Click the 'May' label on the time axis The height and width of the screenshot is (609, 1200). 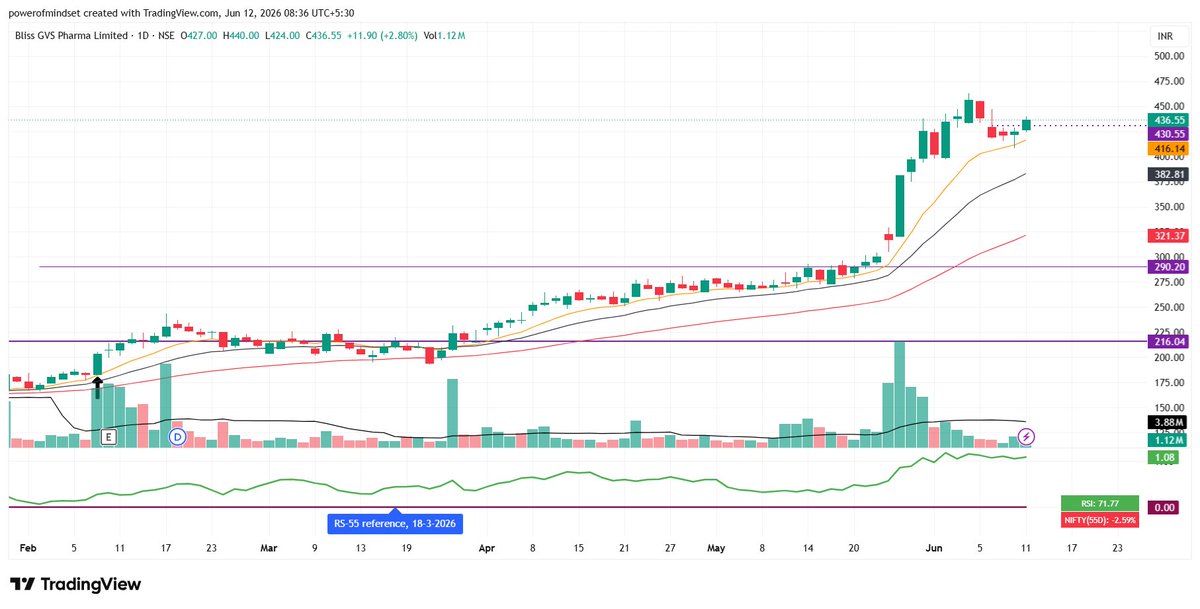point(716,549)
